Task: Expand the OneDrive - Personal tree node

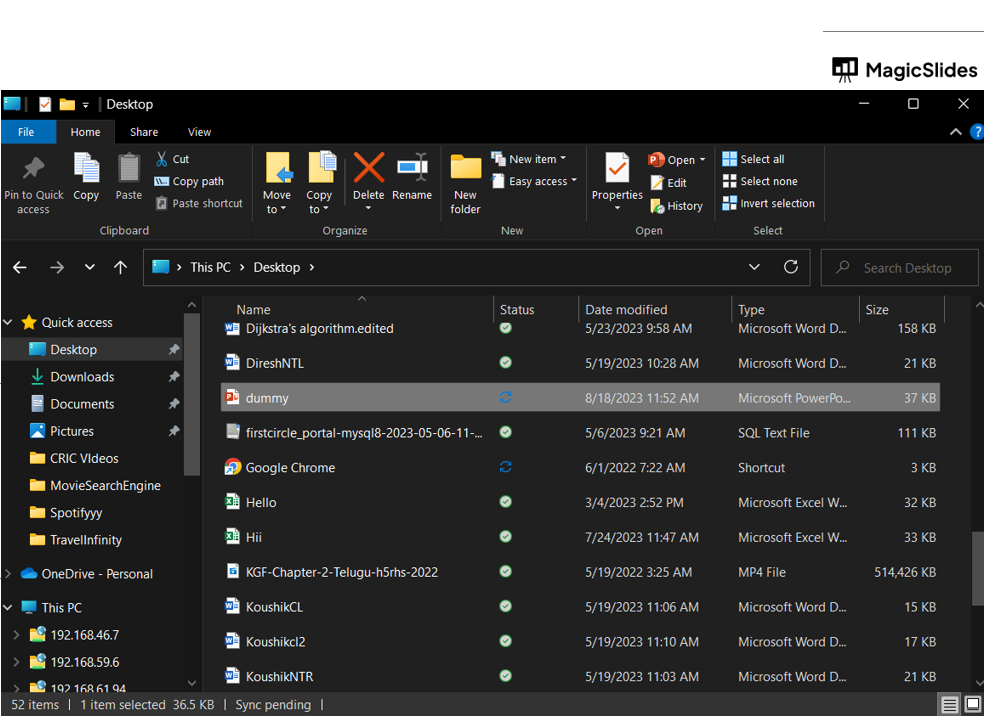Action: pyautogui.click(x=9, y=574)
